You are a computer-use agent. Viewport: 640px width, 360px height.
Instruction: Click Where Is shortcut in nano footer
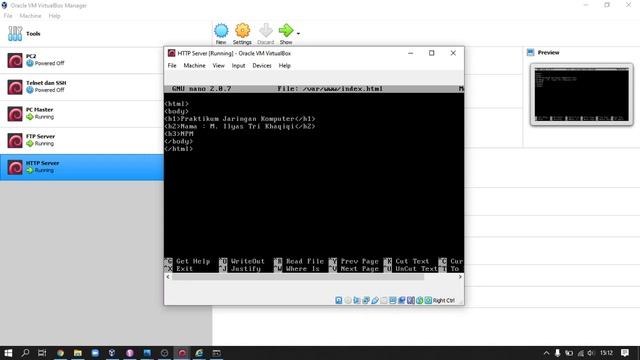297,269
